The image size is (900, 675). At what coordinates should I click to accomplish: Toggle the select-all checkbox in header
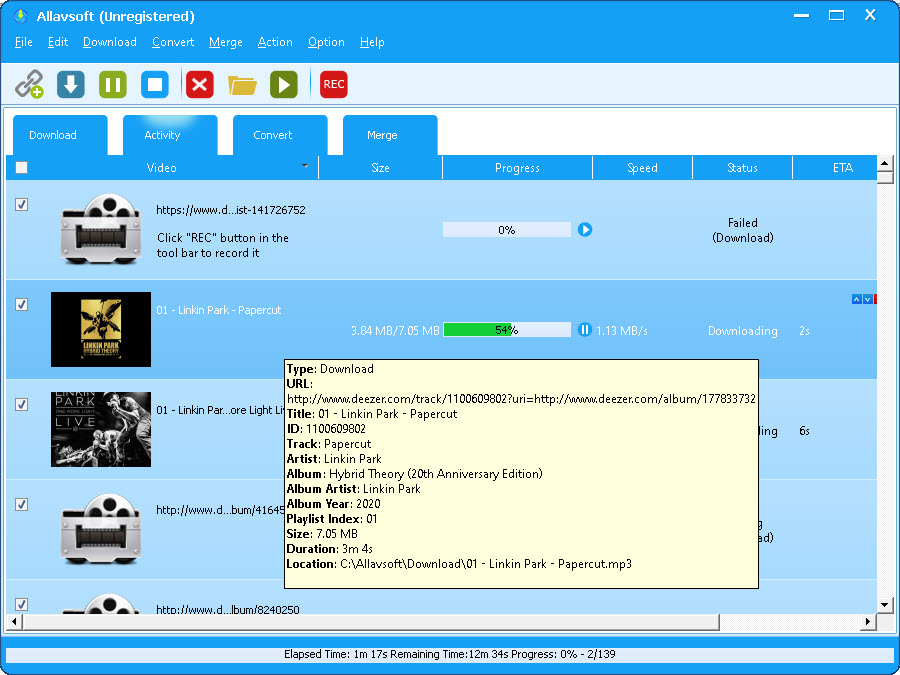pyautogui.click(x=21, y=168)
